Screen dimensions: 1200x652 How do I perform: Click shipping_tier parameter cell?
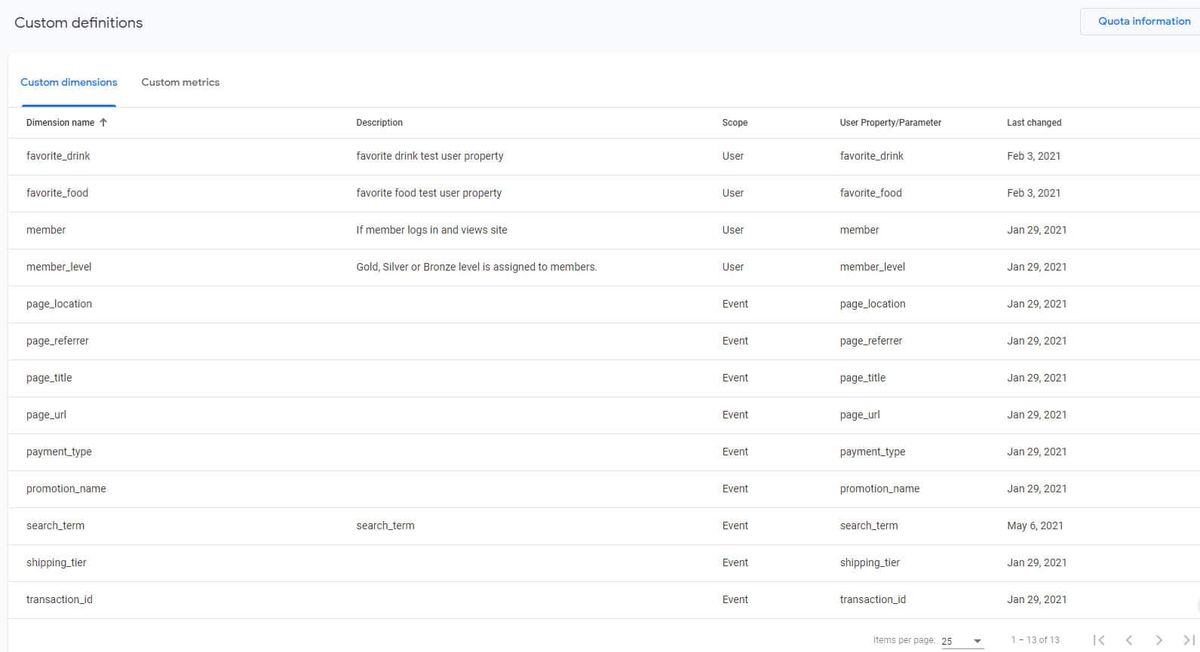click(870, 563)
